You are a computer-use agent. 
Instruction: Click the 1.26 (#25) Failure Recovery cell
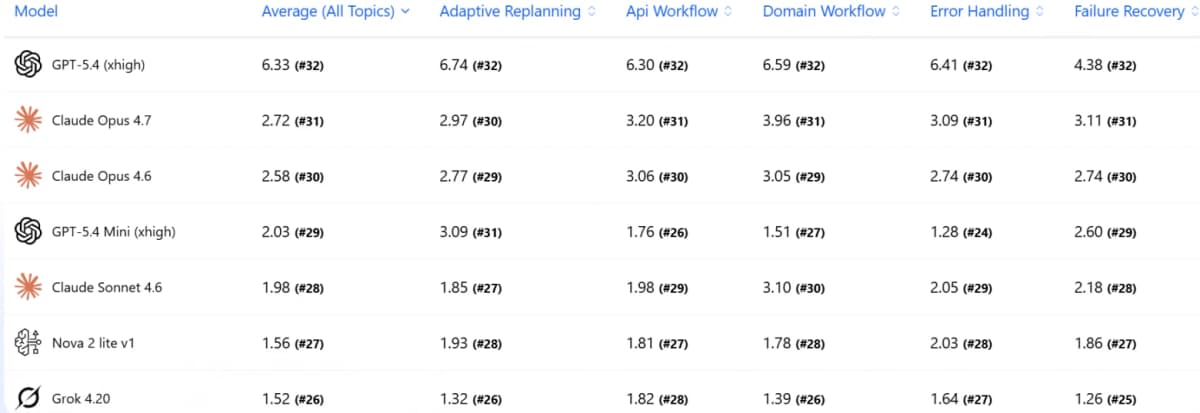(x=1105, y=399)
